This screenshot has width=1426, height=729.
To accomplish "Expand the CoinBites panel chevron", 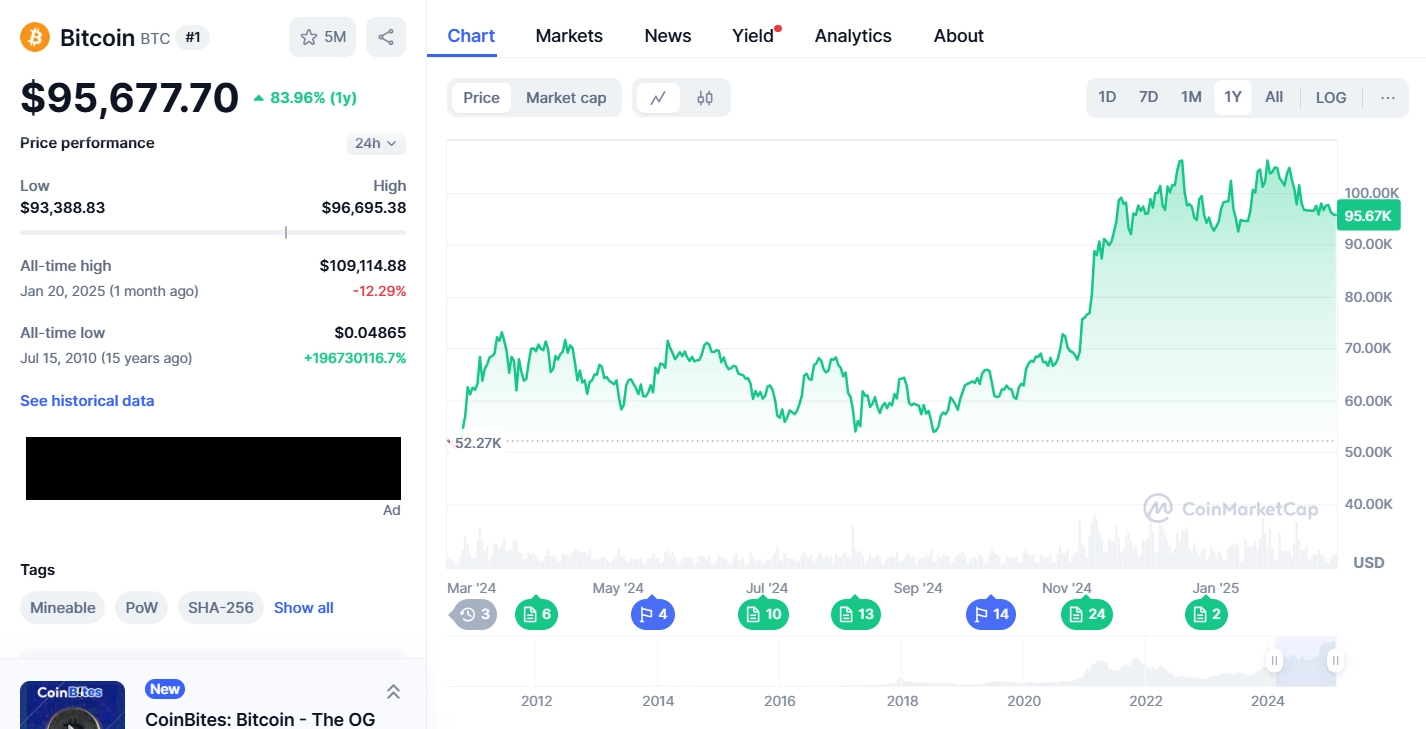I will point(393,691).
